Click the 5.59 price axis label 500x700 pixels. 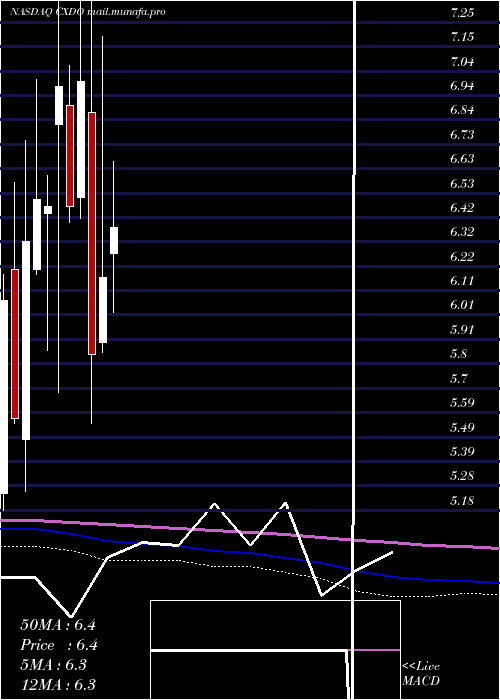point(462,403)
